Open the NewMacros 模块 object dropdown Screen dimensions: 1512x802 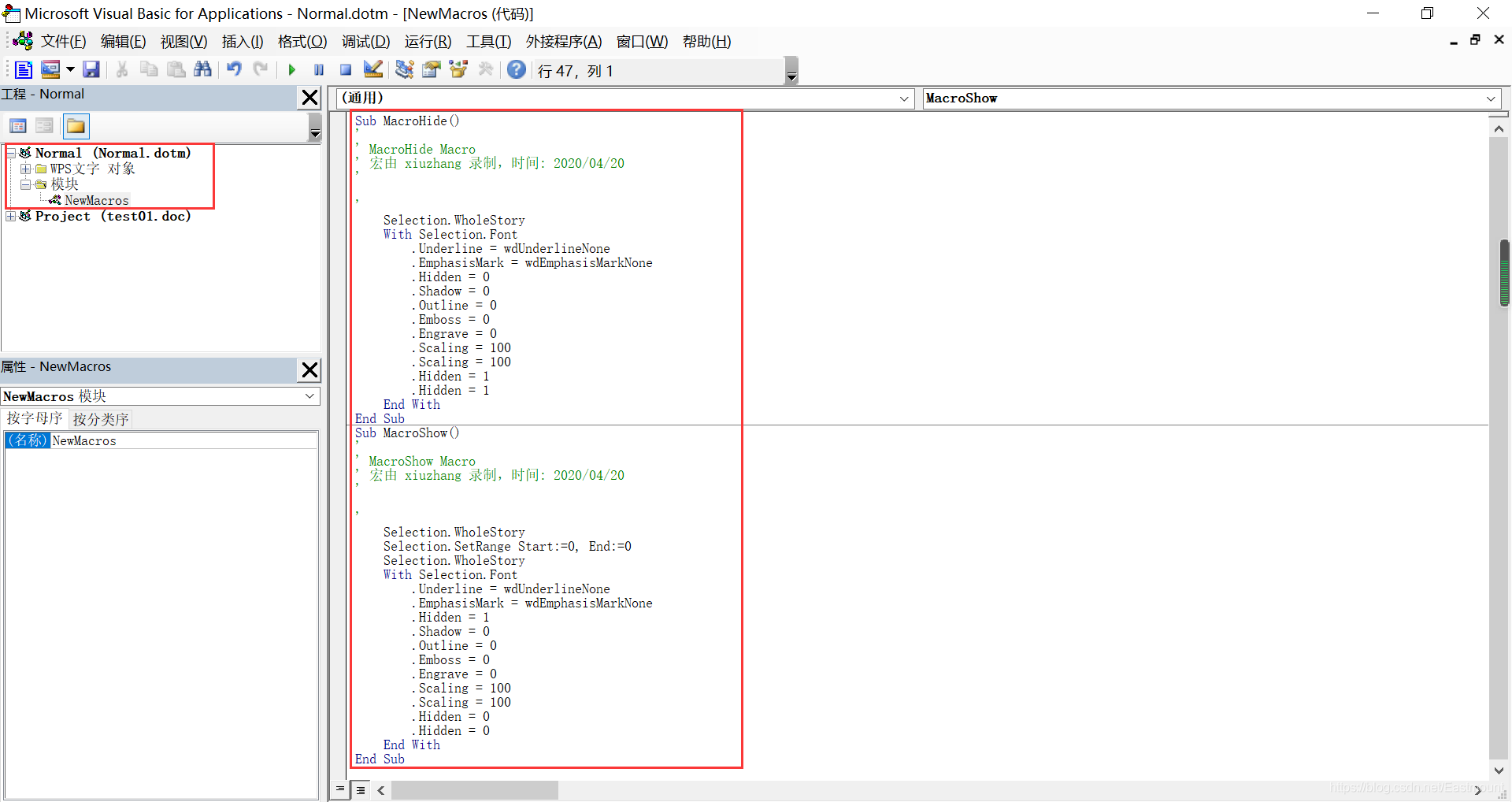[309, 395]
